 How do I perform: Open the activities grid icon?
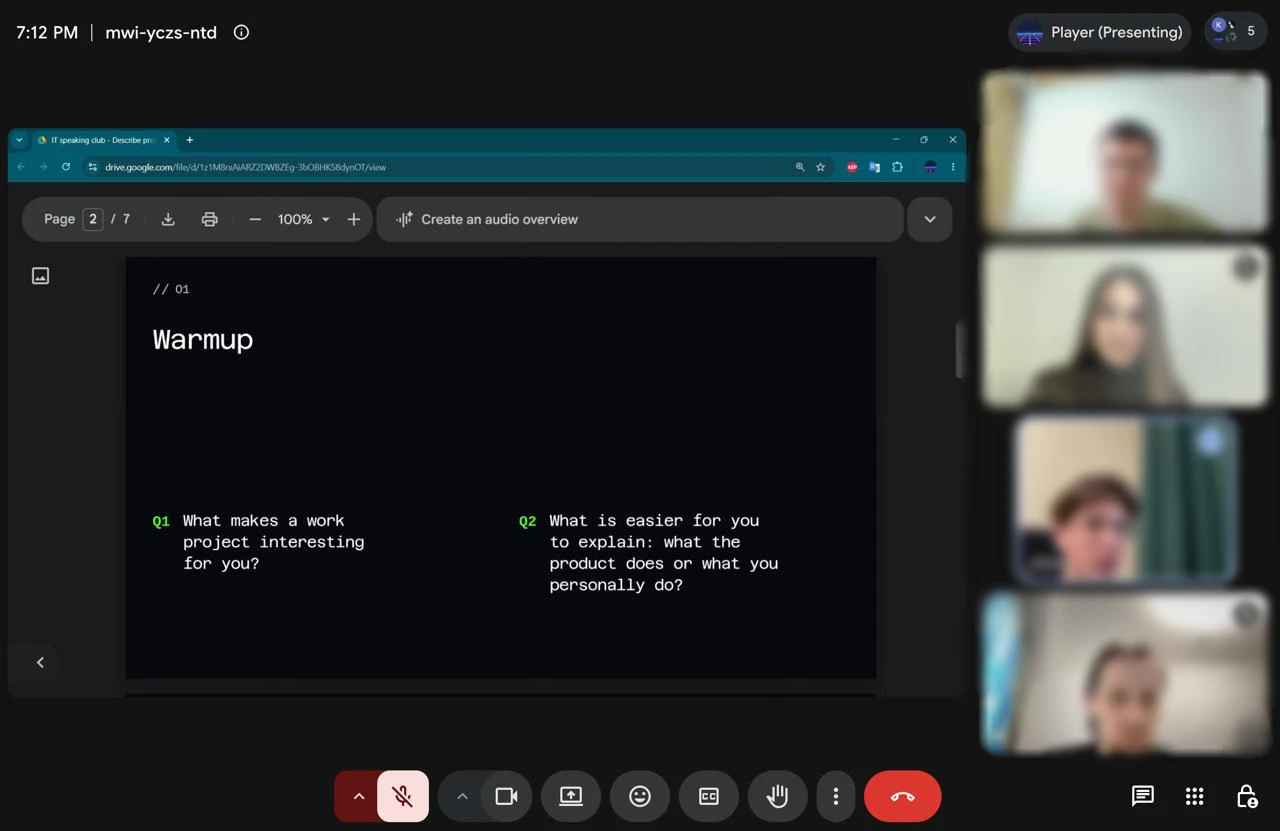click(1194, 796)
